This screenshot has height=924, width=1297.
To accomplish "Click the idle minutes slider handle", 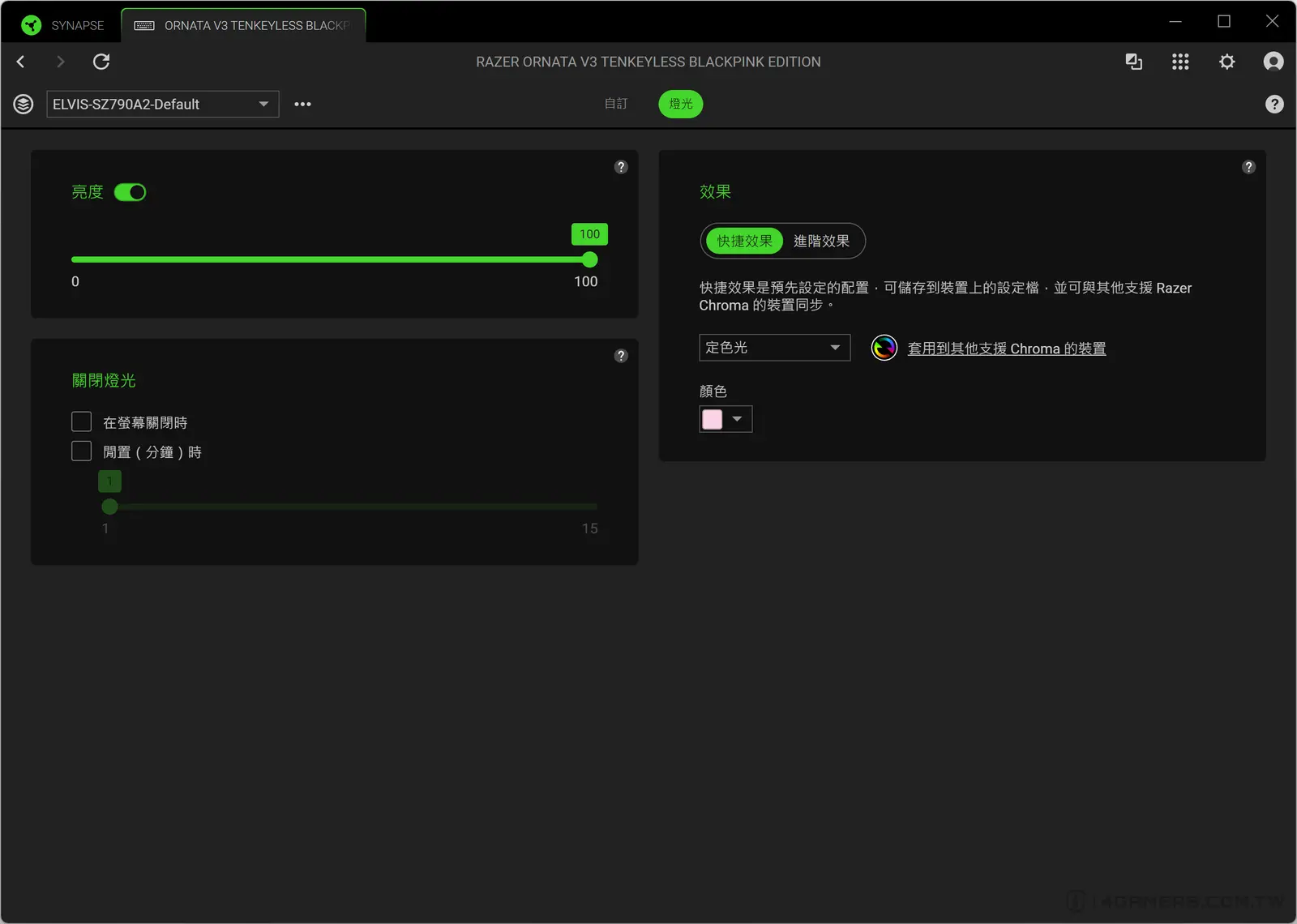I will tap(110, 507).
